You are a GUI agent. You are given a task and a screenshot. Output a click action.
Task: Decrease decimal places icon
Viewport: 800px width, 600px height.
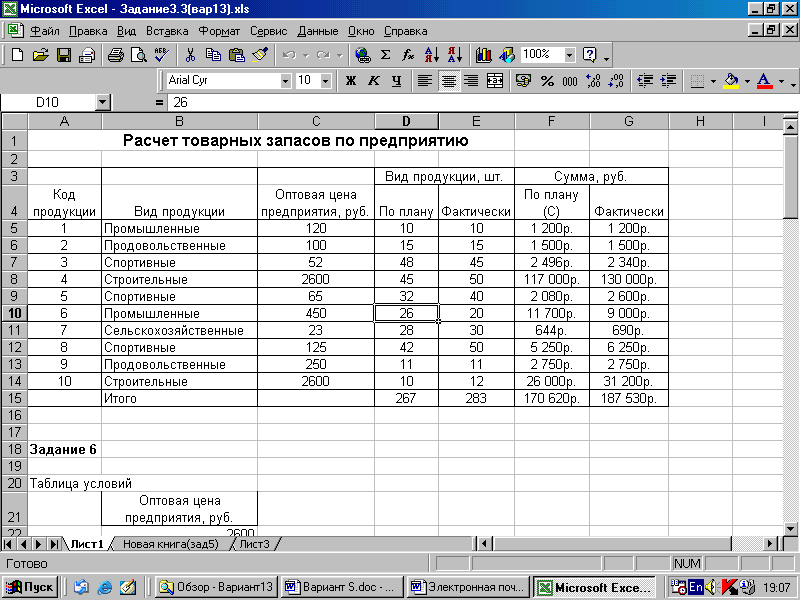click(x=616, y=81)
